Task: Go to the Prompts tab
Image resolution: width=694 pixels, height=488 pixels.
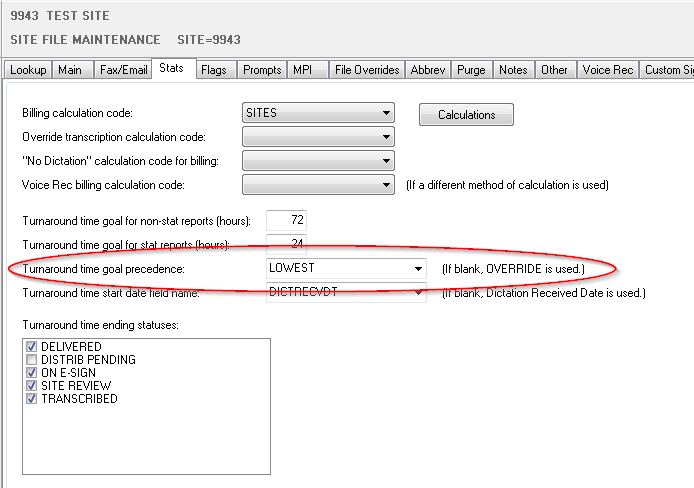Action: (x=261, y=70)
